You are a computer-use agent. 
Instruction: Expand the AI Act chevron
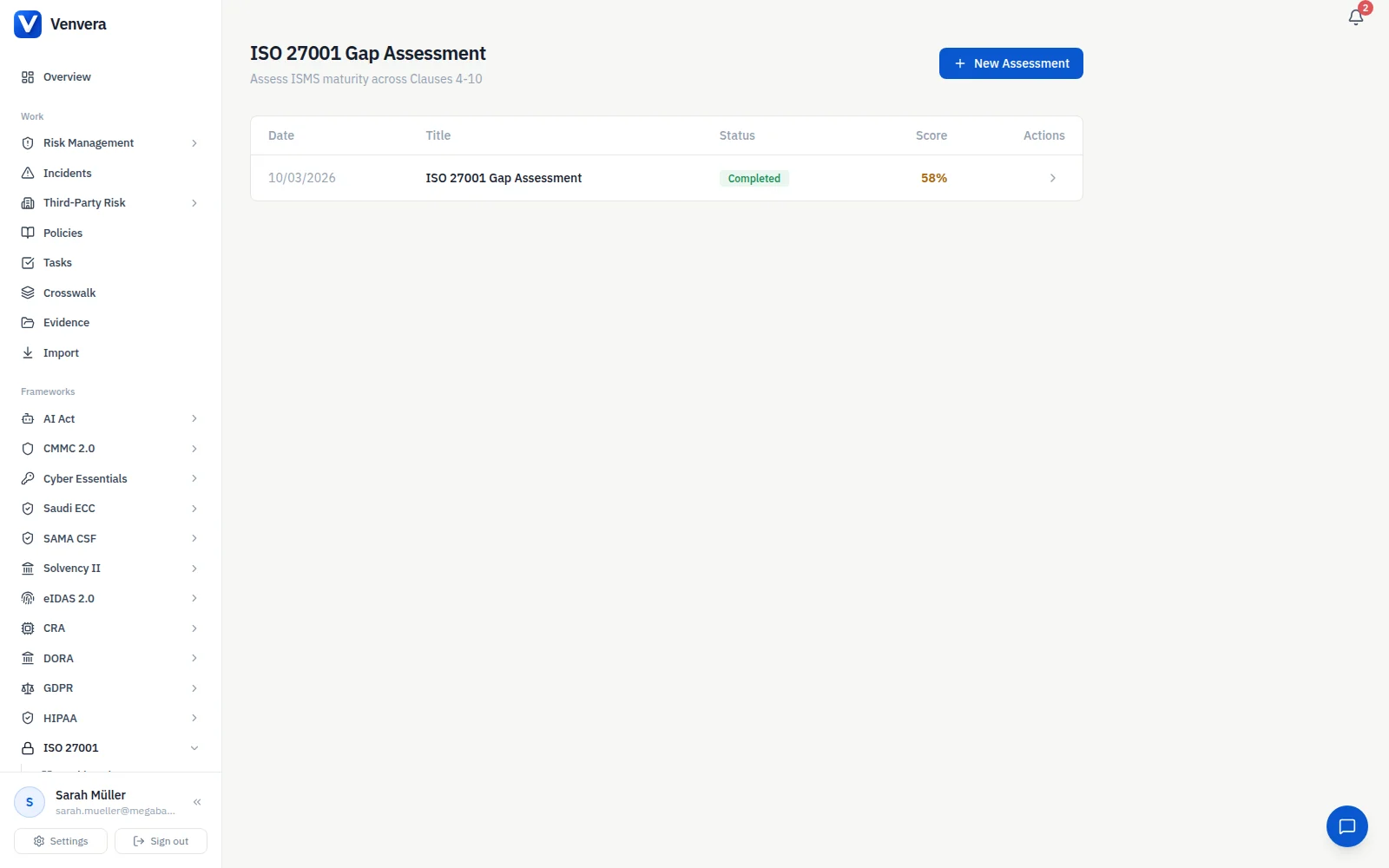[x=194, y=418]
